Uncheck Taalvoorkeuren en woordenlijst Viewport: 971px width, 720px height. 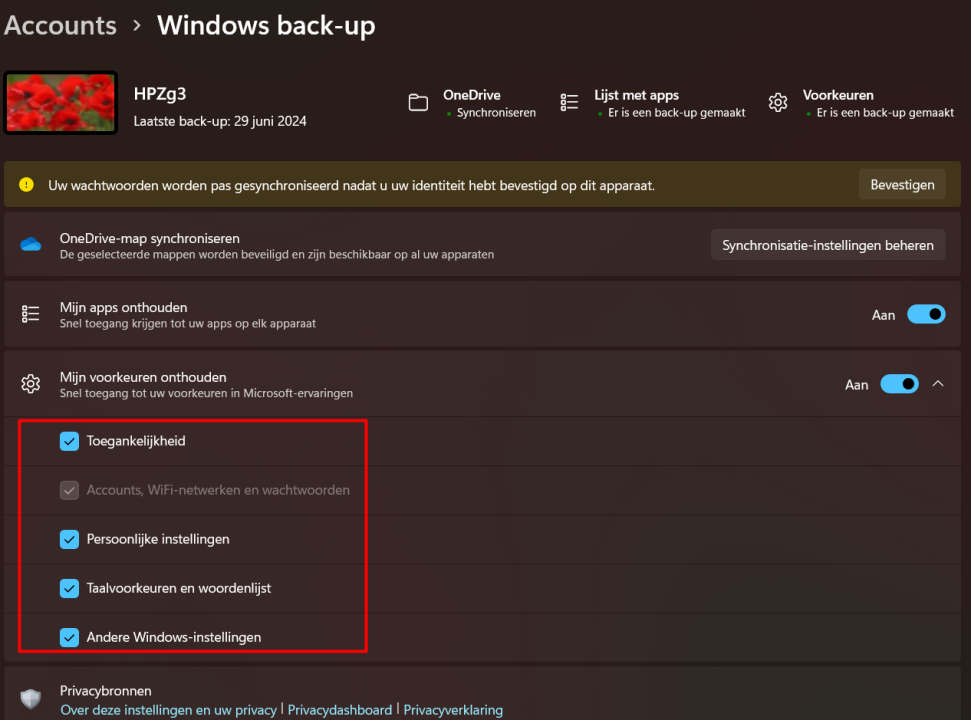point(69,588)
